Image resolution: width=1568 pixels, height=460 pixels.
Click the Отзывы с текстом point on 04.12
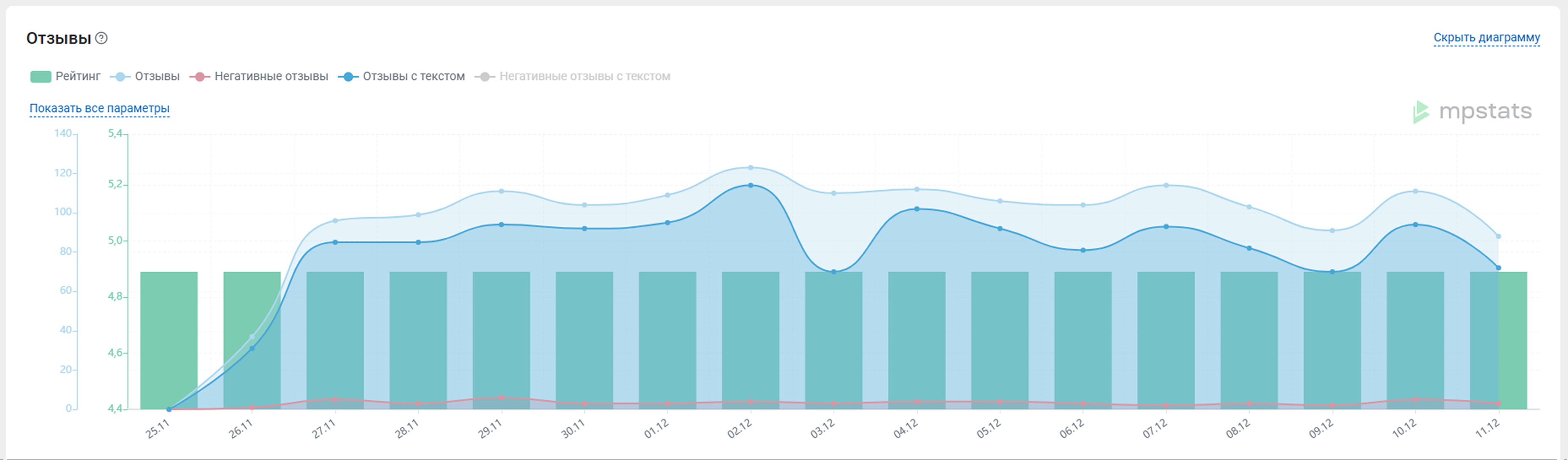(917, 209)
